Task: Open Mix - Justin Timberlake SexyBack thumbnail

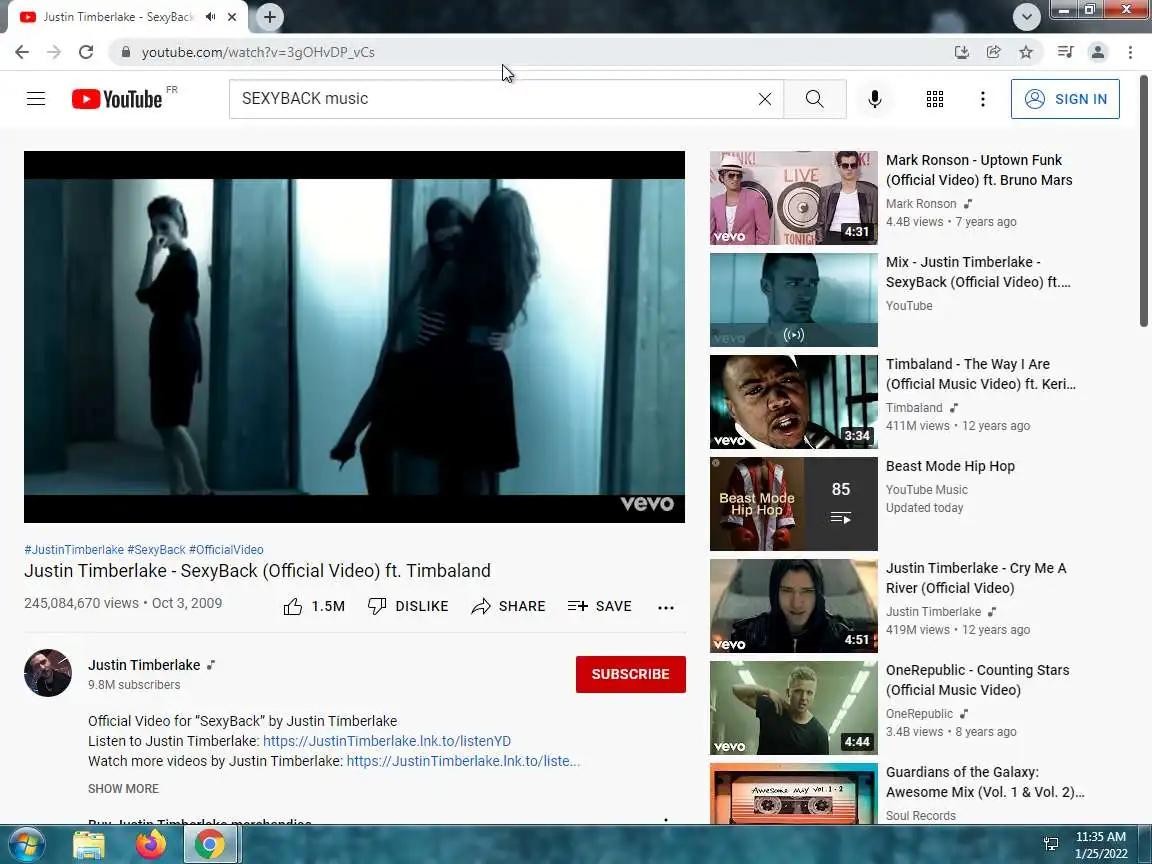Action: click(793, 300)
